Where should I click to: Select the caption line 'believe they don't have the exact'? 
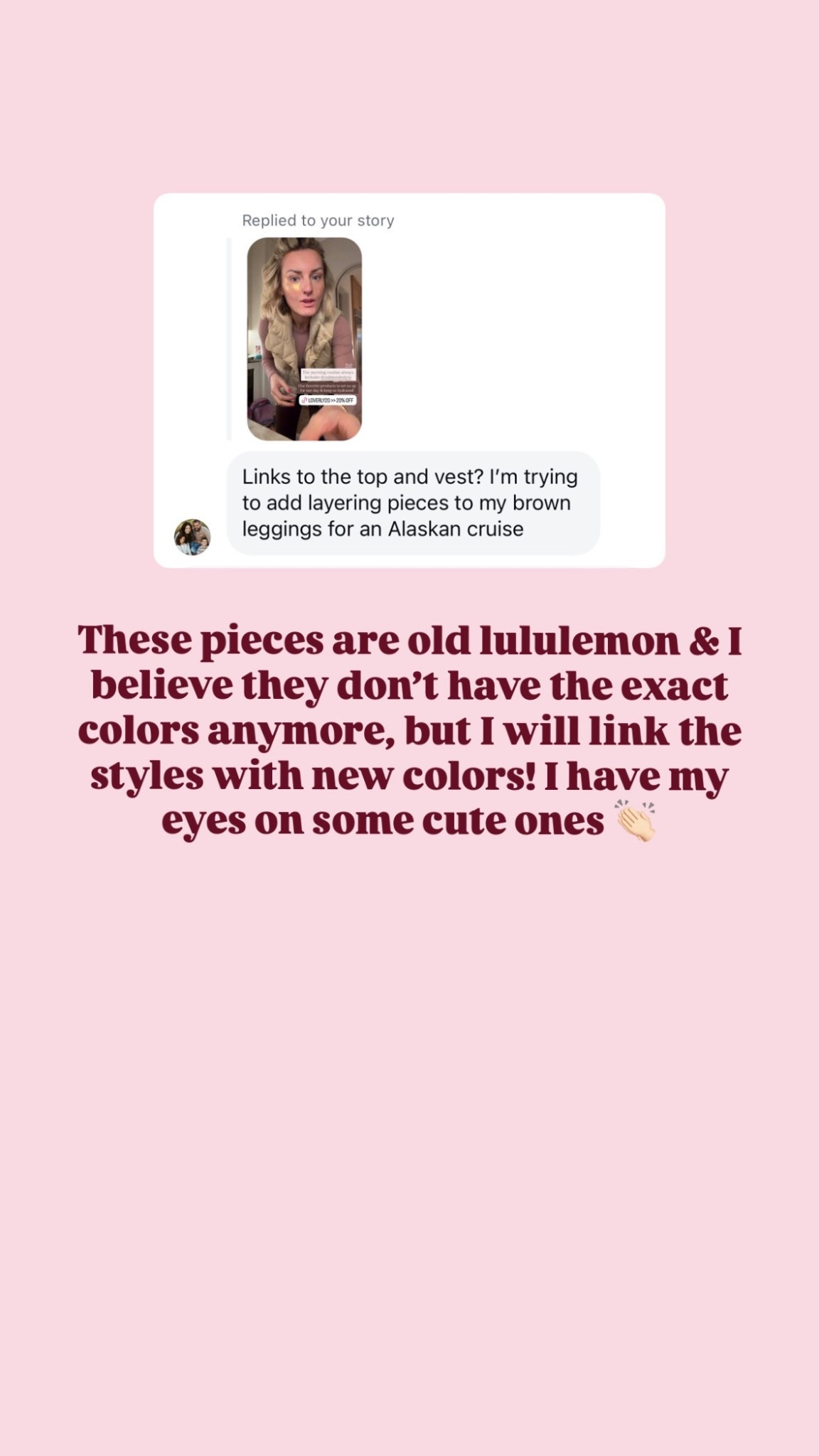pyautogui.click(x=409, y=686)
